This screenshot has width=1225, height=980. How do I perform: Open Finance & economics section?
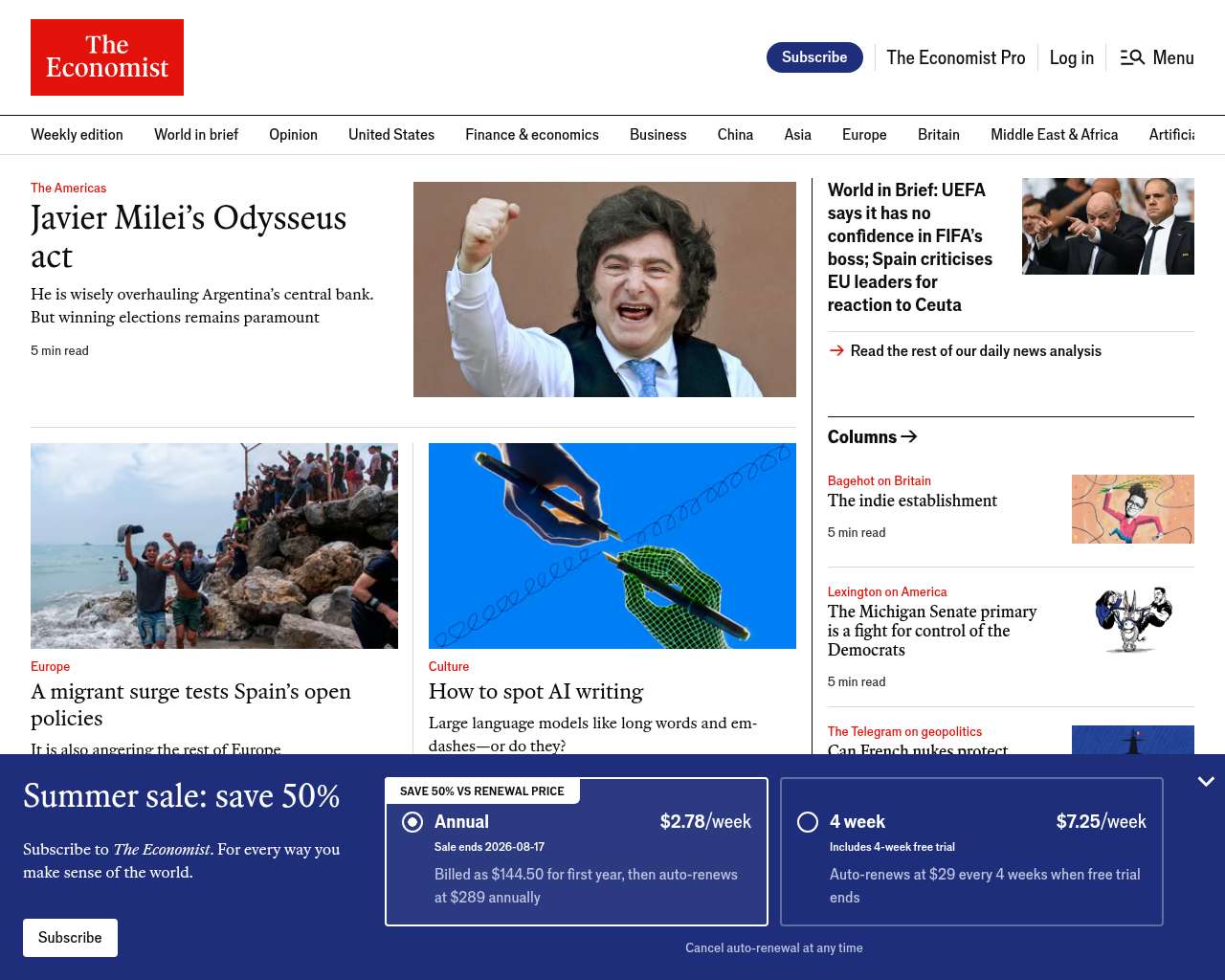pos(532,135)
